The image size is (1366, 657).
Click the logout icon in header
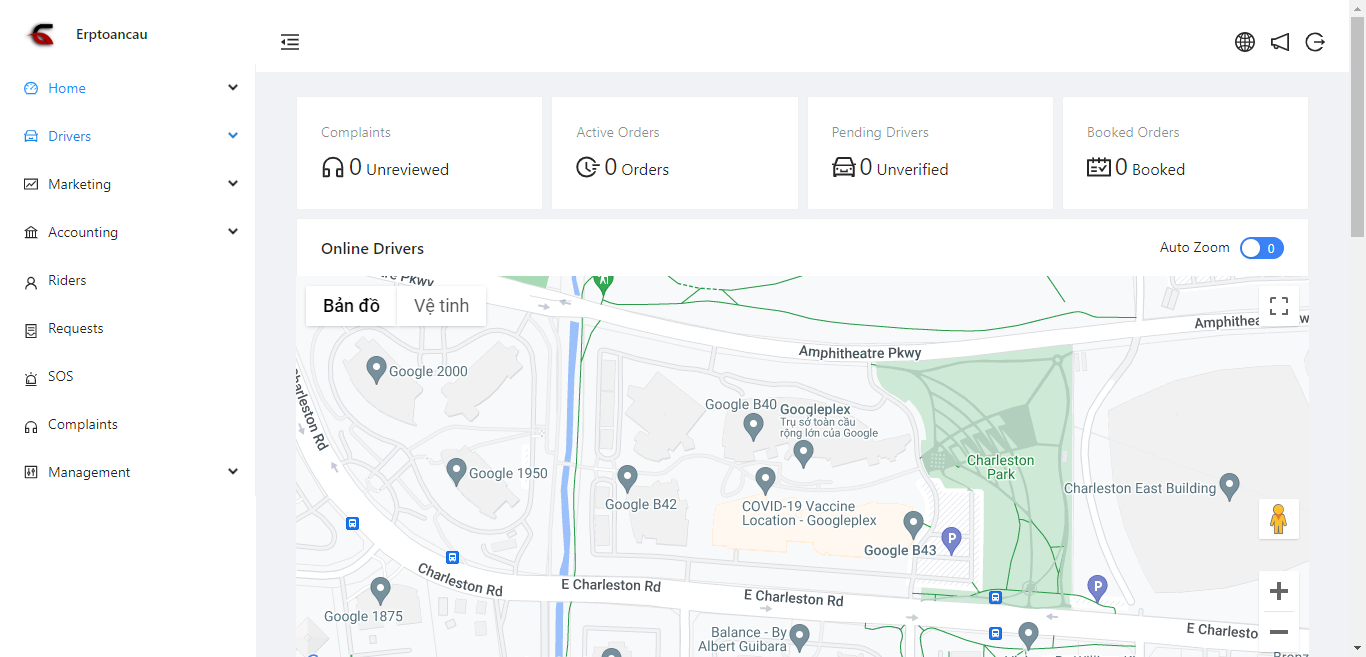pos(1315,42)
